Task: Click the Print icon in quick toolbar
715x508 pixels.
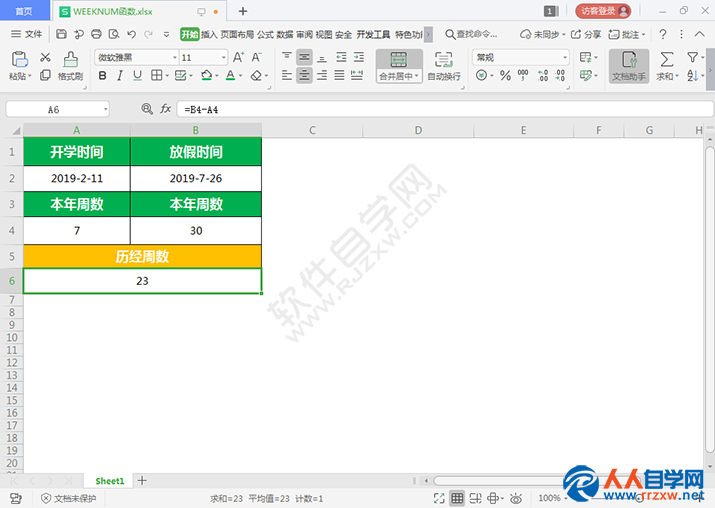Action: click(x=96, y=34)
